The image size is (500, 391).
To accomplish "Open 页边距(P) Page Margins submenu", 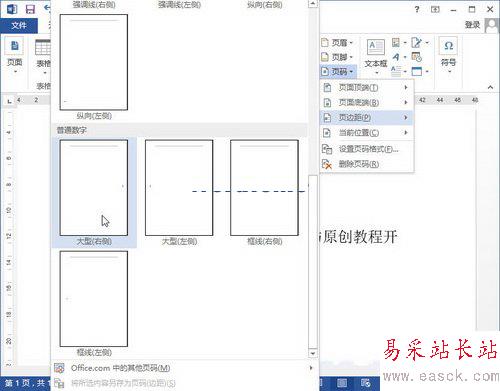I will [x=367, y=117].
